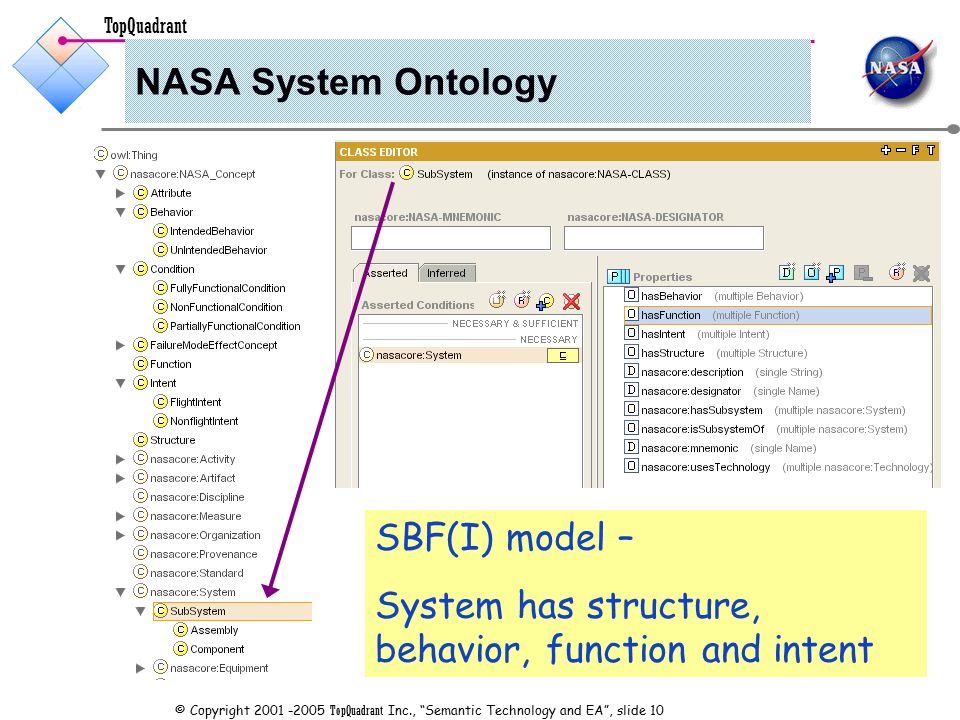Image resolution: width=960 pixels, height=720 pixels.
Task: Select the Component class
Action: coord(217,648)
